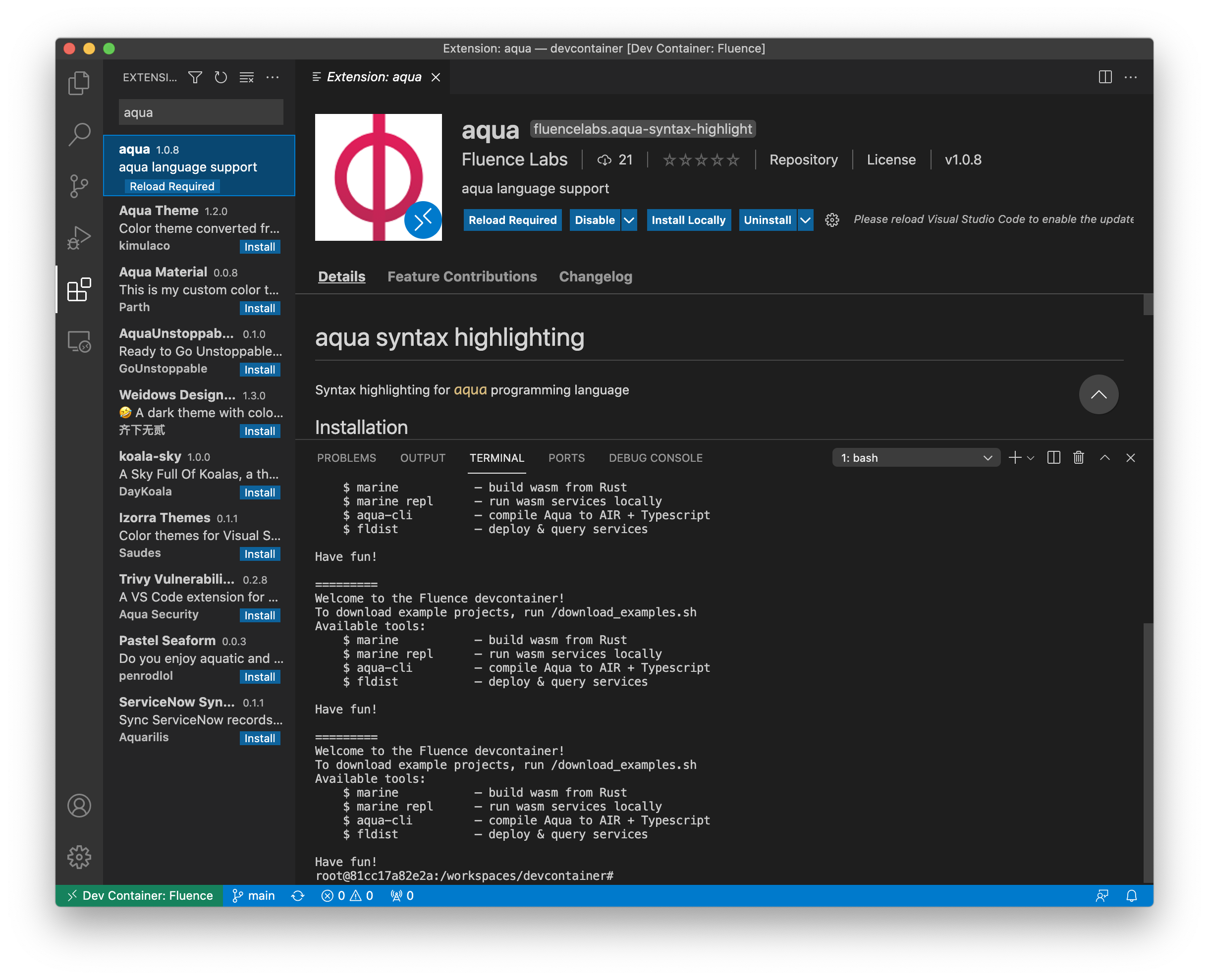The width and height of the screenshot is (1209, 980).
Task: Open the Repository link for aqua
Action: [803, 160]
